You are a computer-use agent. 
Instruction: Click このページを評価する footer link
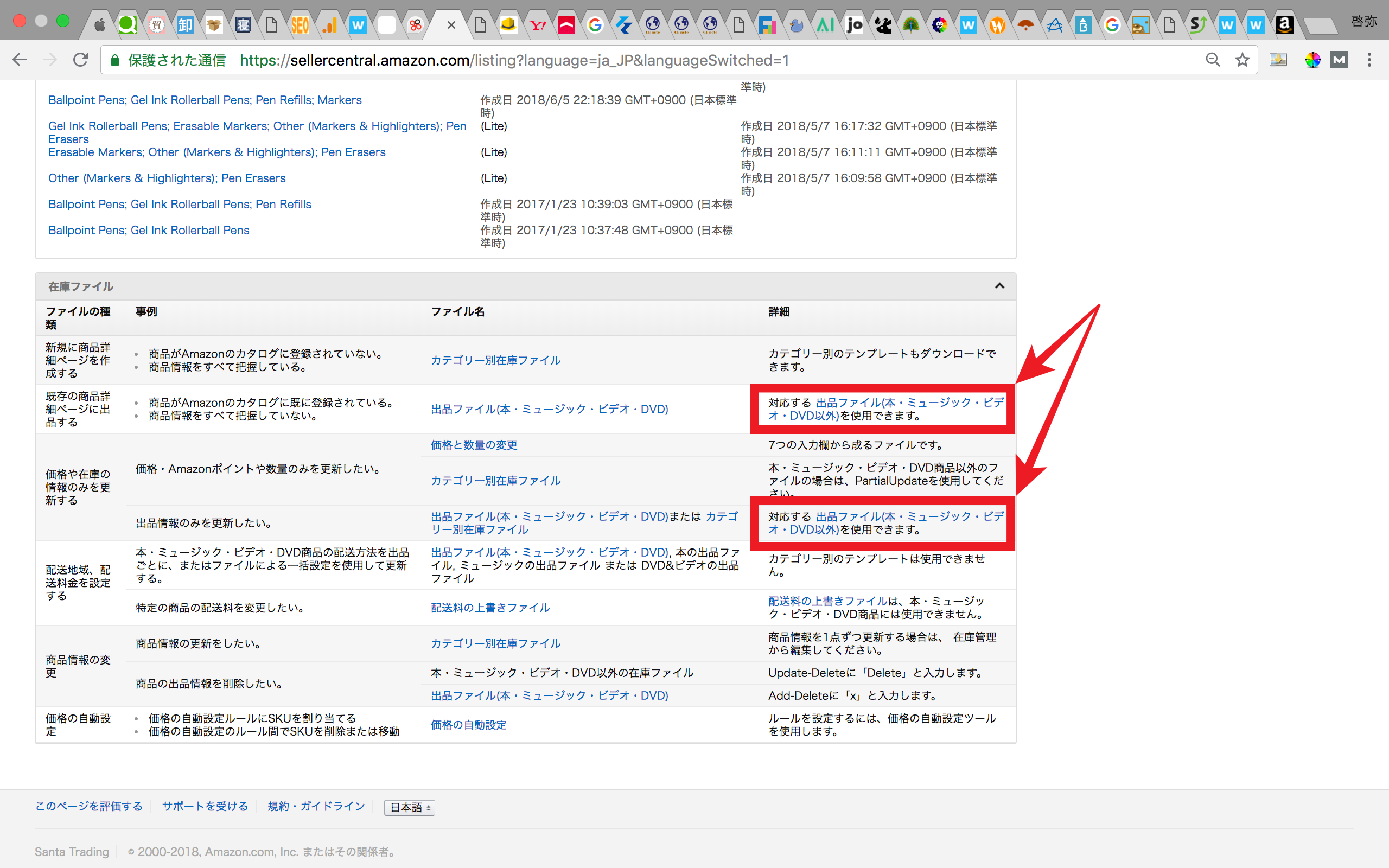pos(89,806)
